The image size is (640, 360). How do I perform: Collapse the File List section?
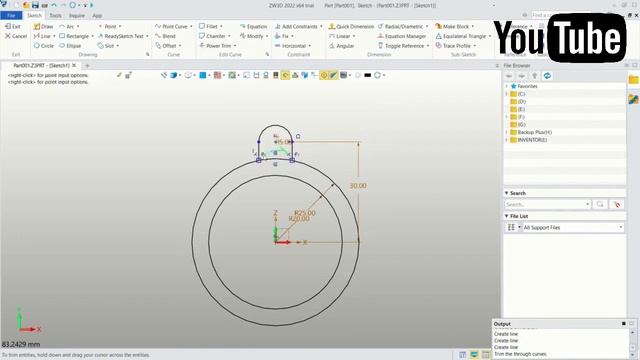pos(507,216)
